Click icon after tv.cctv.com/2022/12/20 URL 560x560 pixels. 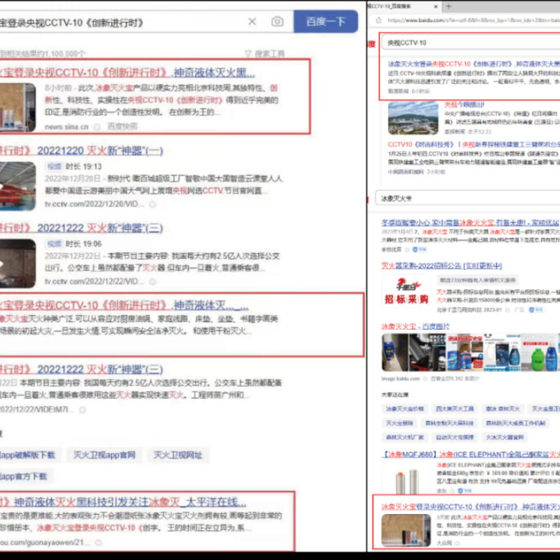152,204
